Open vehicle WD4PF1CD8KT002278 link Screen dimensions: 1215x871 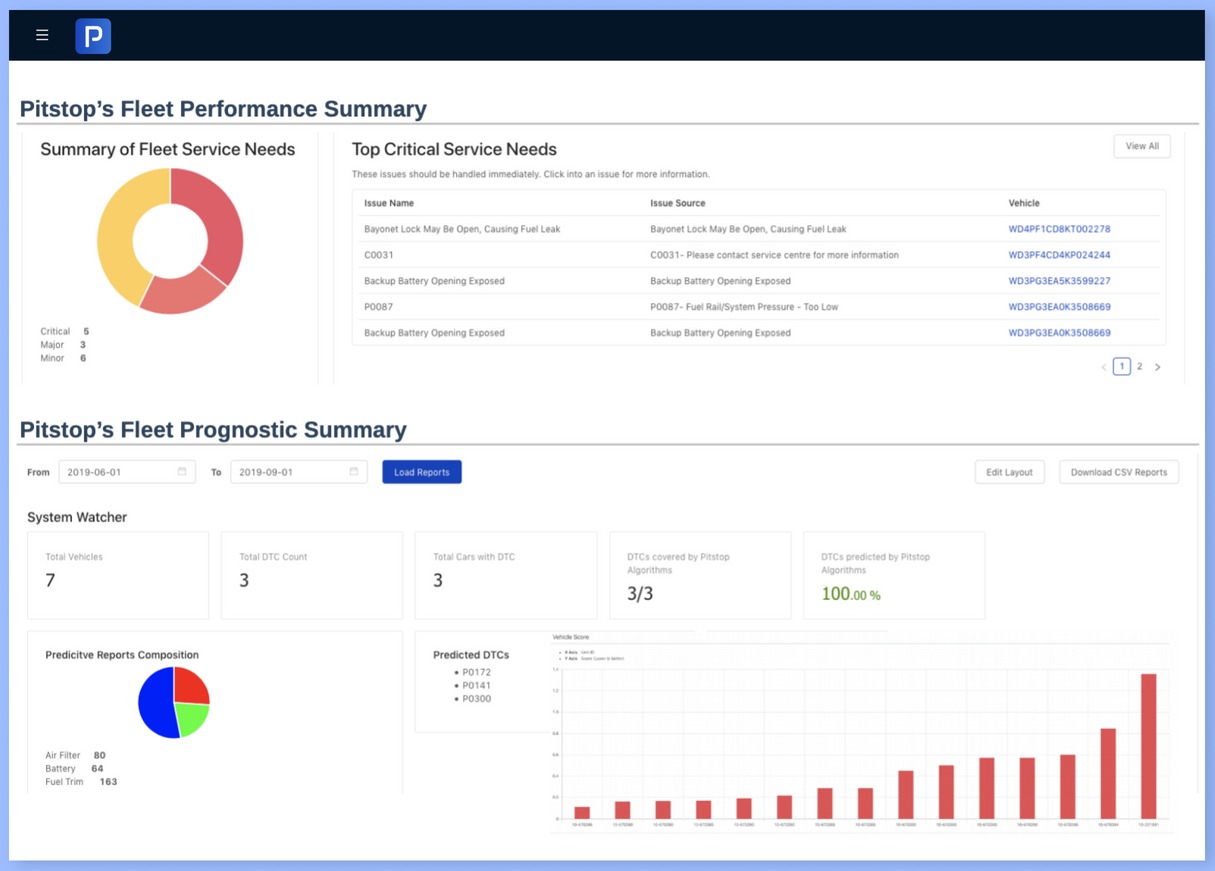[1059, 229]
